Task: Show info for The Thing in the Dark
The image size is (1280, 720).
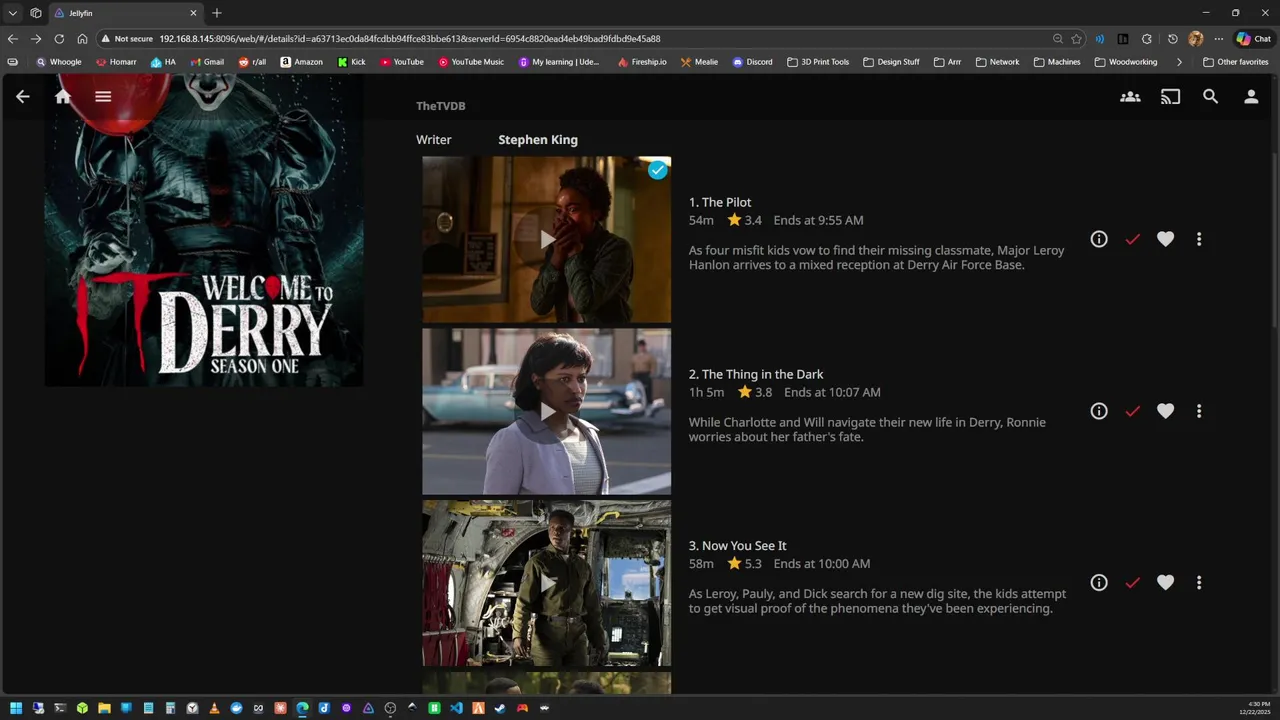Action: tap(1099, 411)
